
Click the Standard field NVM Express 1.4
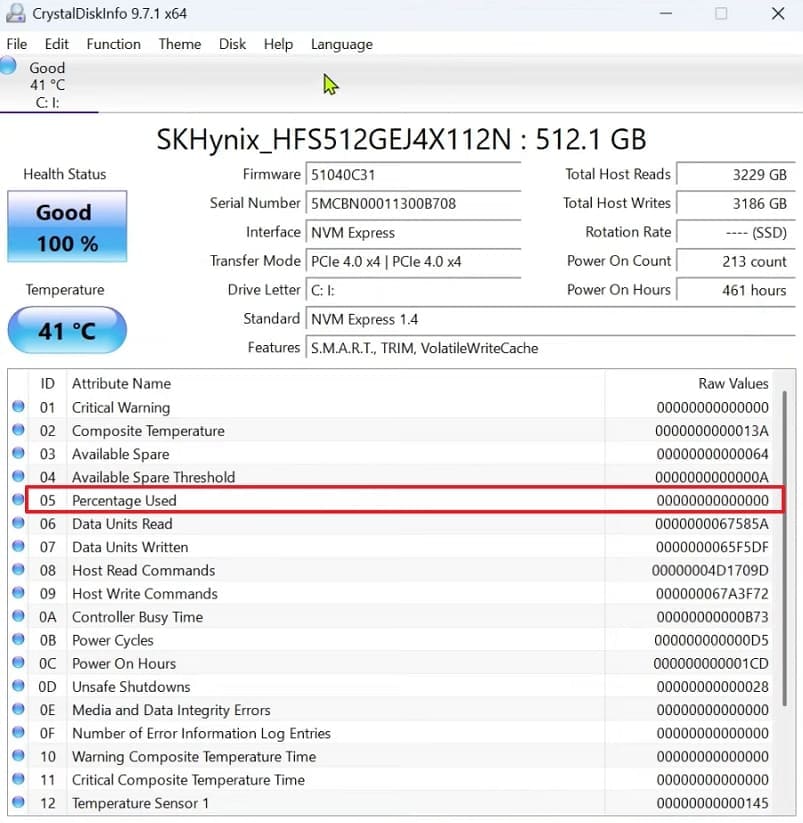(x=551, y=319)
